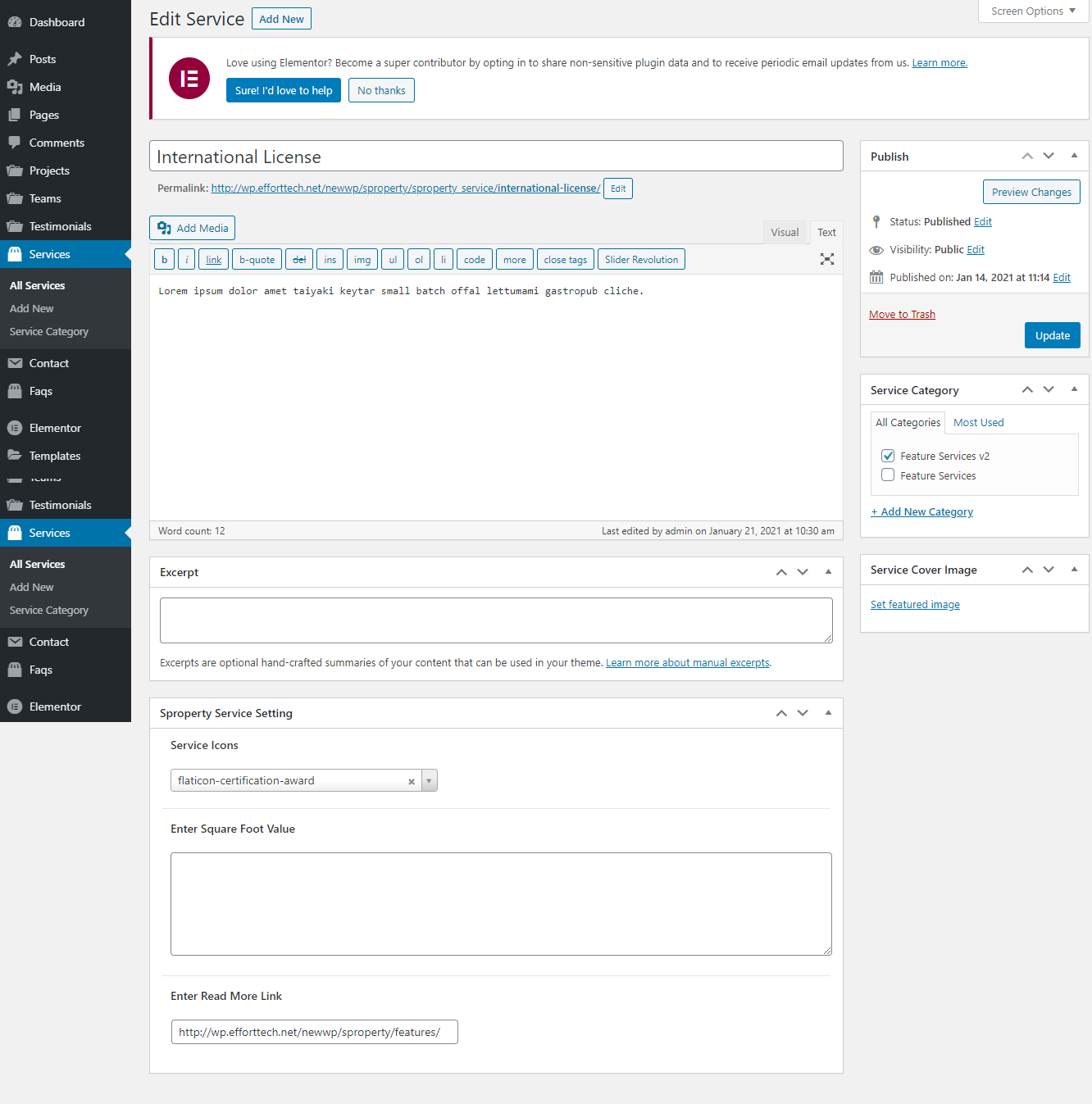Select the Most Used categories tab
The image size is (1092, 1104).
click(x=978, y=423)
